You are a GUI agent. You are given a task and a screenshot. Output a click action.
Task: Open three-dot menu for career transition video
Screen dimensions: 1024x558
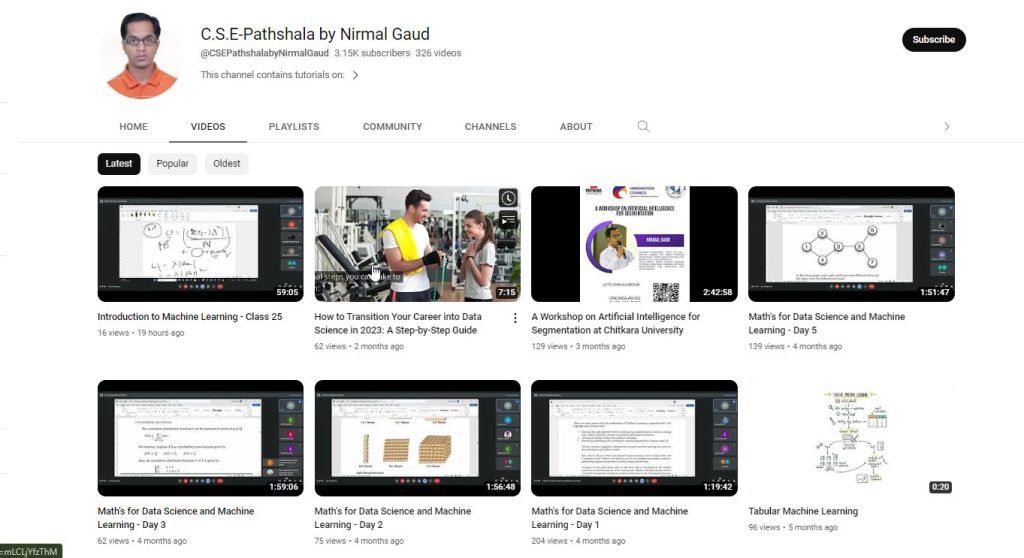[x=515, y=318]
